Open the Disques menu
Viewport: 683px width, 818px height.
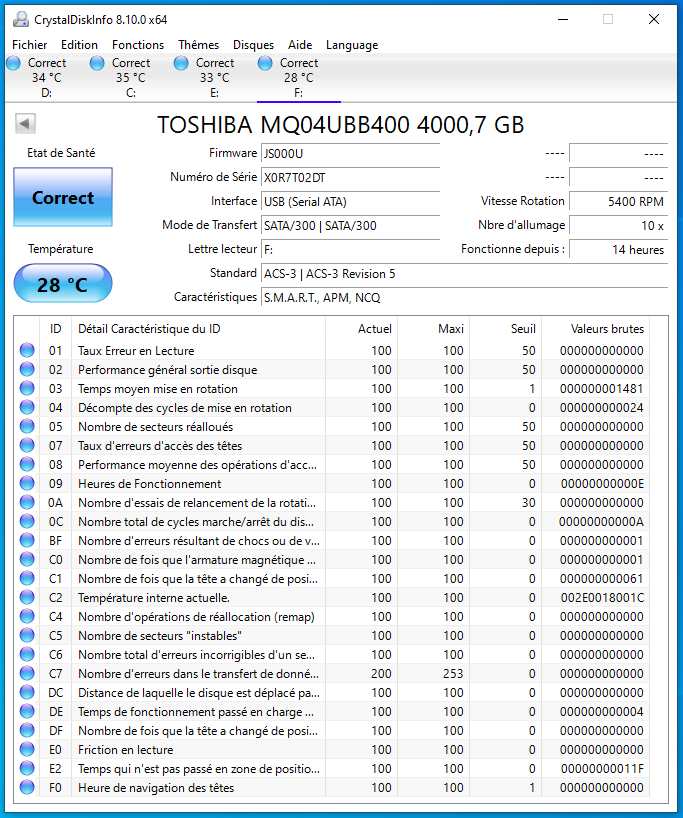click(254, 45)
